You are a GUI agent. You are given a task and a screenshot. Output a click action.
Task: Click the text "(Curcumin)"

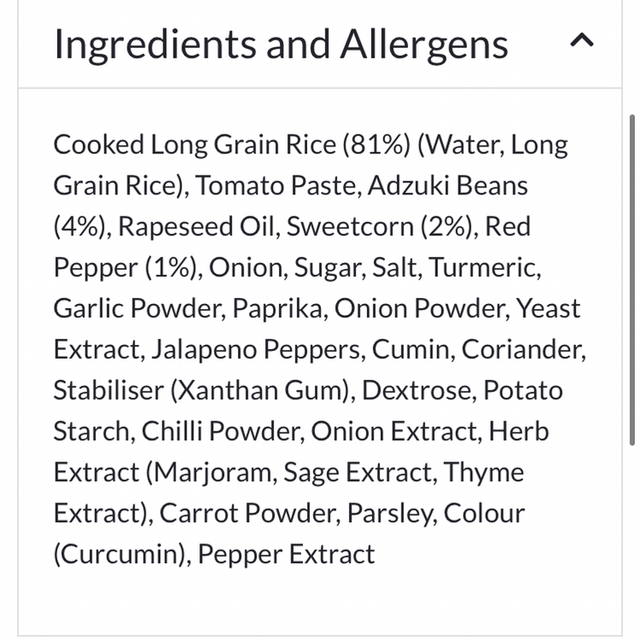121,554
